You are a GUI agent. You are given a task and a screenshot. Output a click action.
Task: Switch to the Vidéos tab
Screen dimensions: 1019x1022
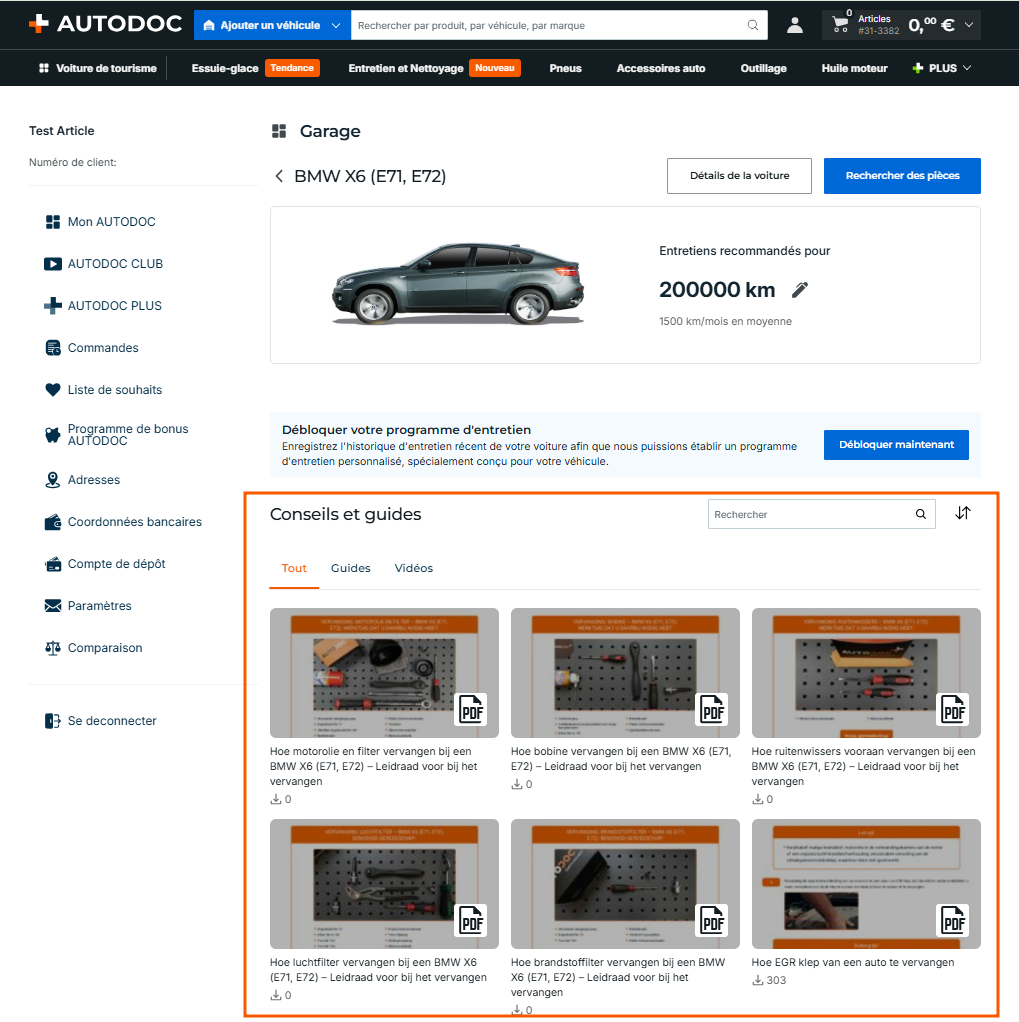point(413,568)
